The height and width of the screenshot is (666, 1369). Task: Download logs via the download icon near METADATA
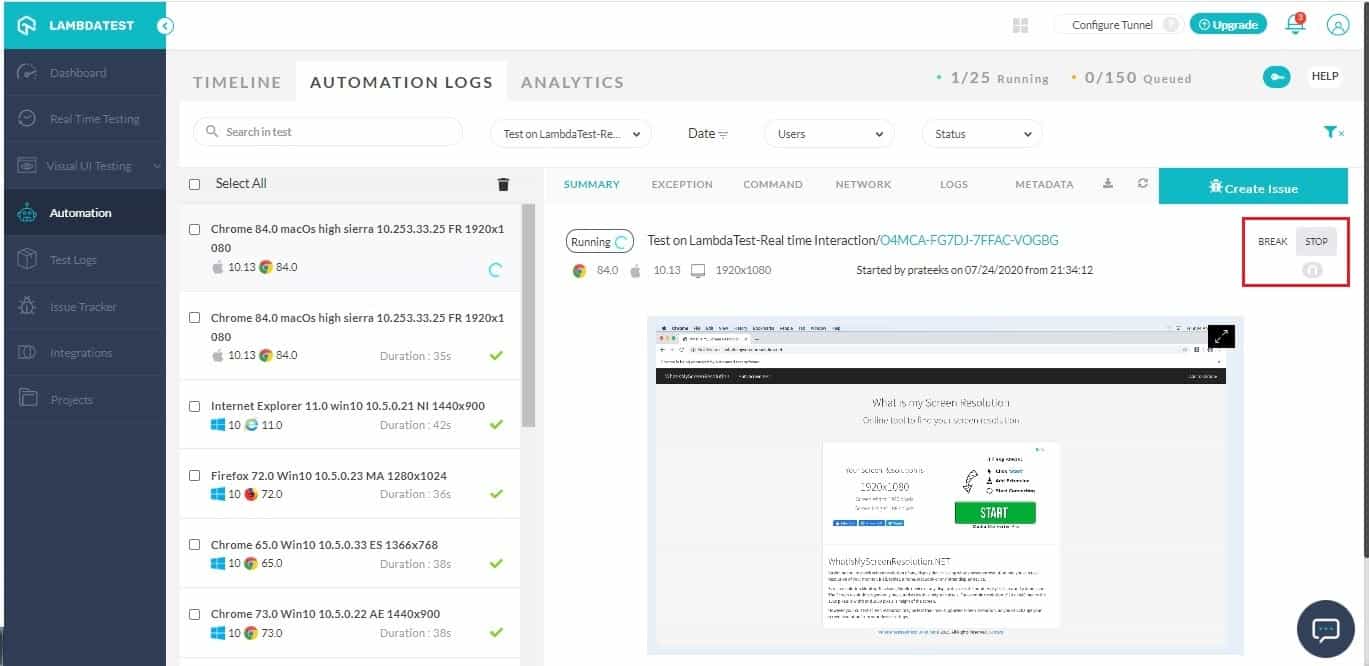(x=1108, y=184)
